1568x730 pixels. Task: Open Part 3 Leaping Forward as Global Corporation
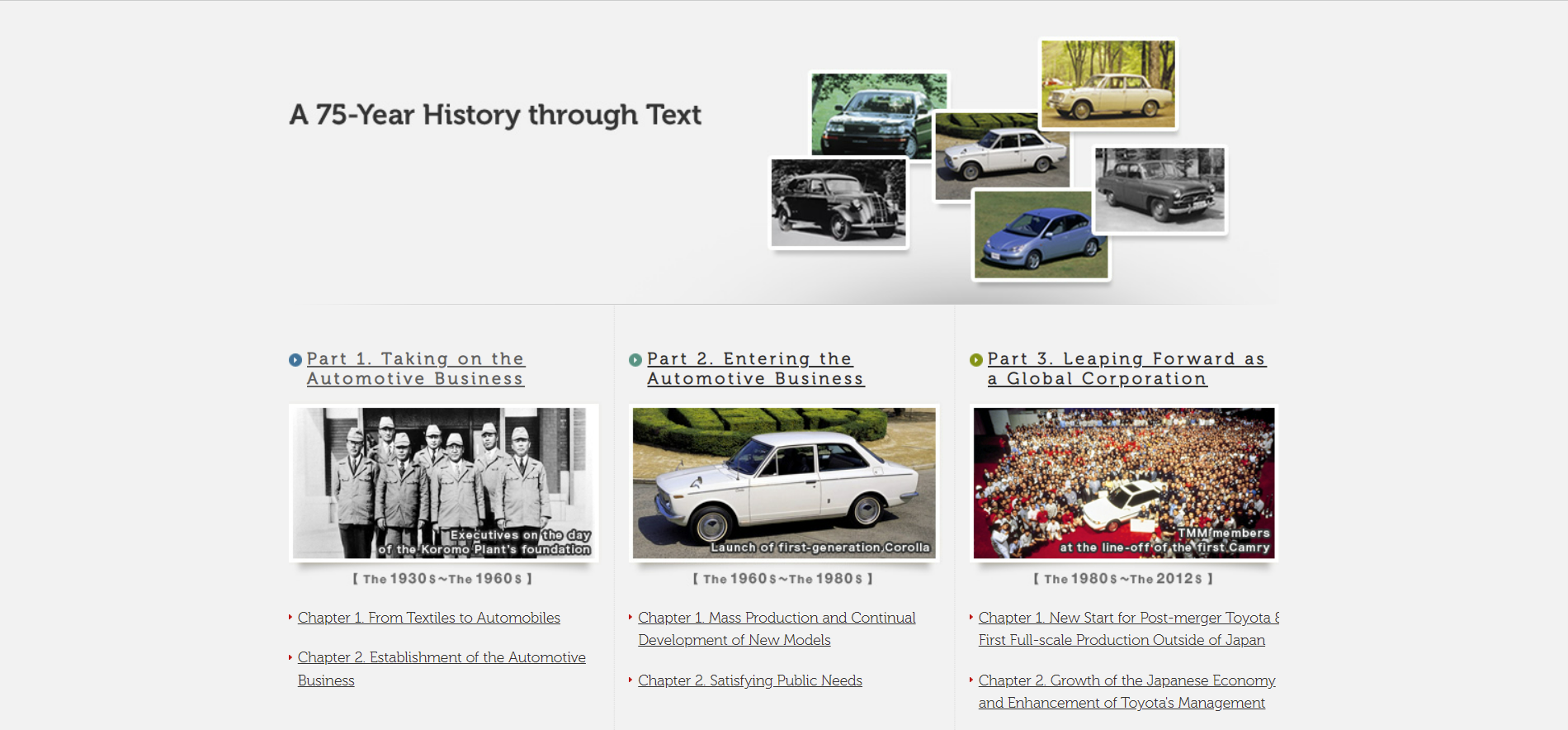1126,369
